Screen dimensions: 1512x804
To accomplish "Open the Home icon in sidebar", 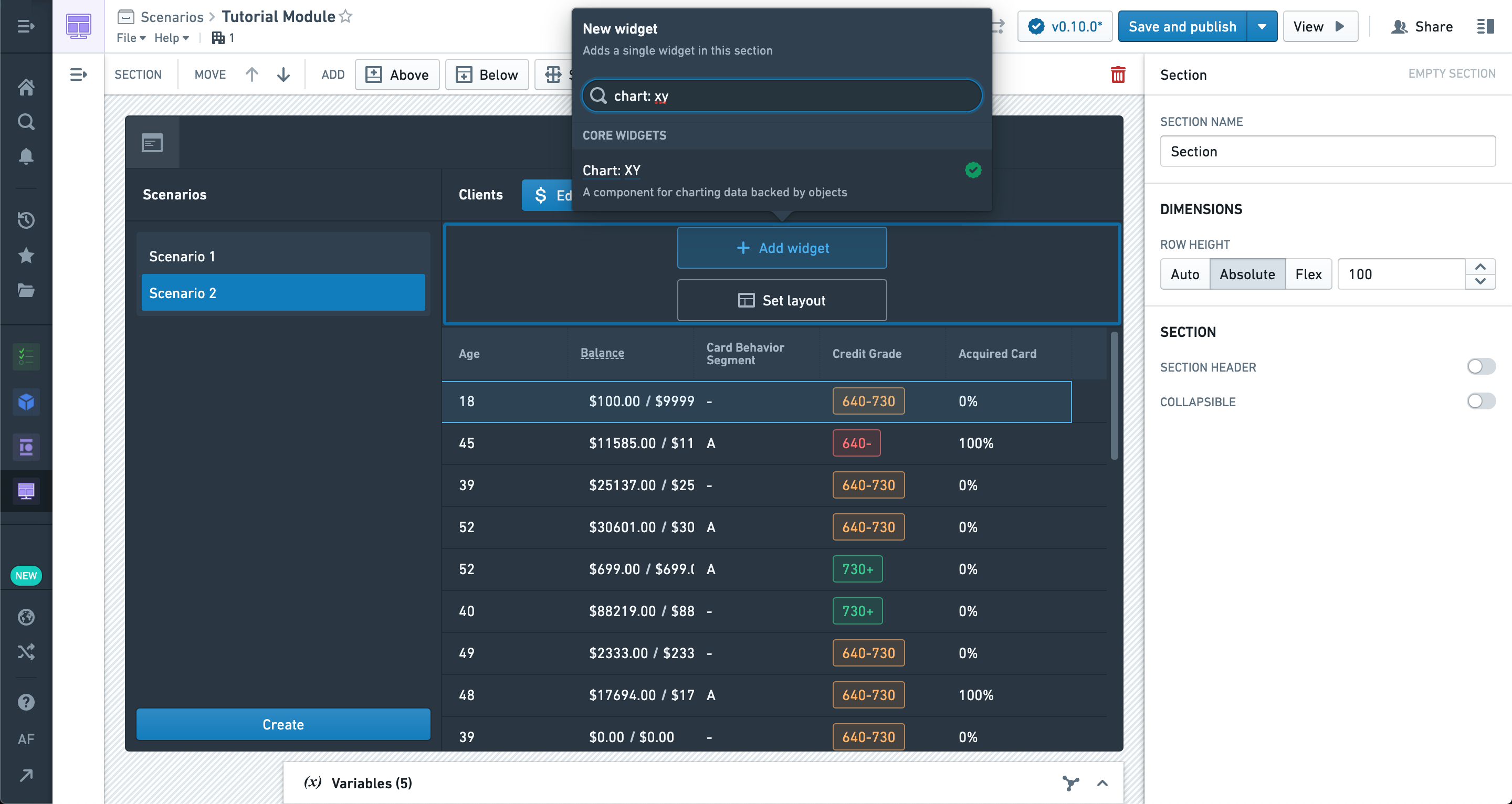I will [x=26, y=87].
